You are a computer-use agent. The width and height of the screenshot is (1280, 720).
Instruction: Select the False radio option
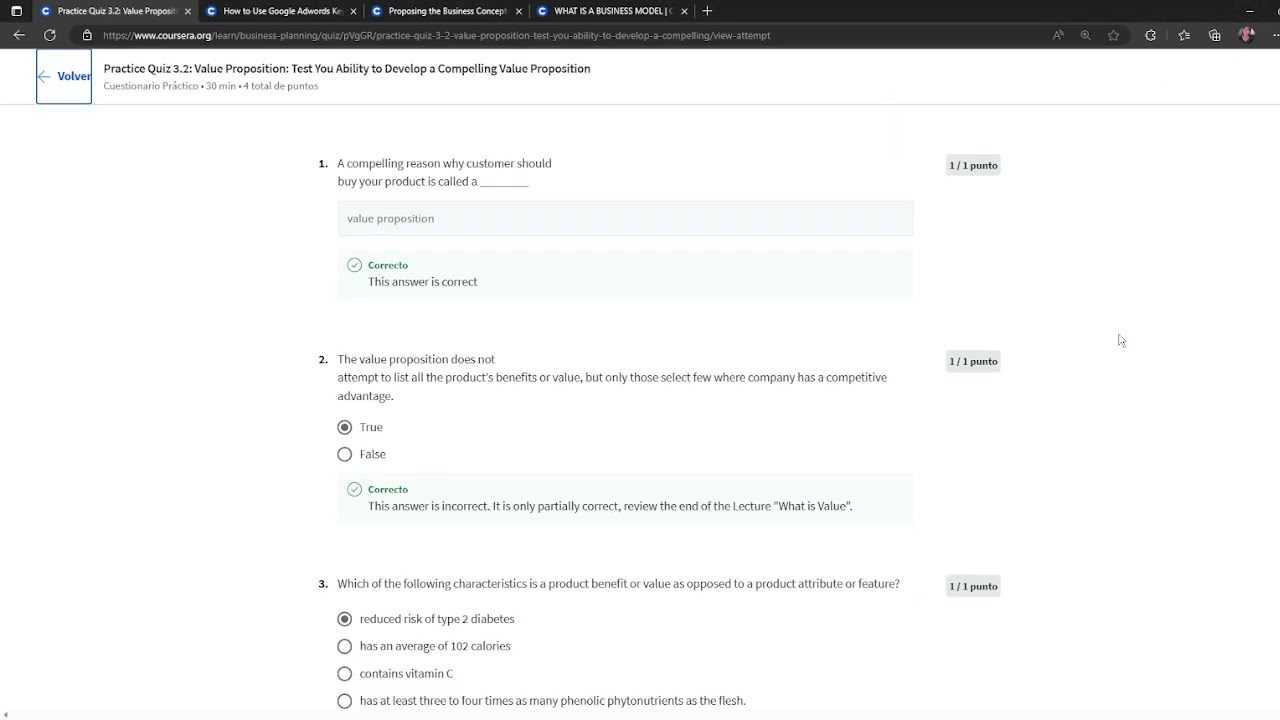tap(345, 454)
